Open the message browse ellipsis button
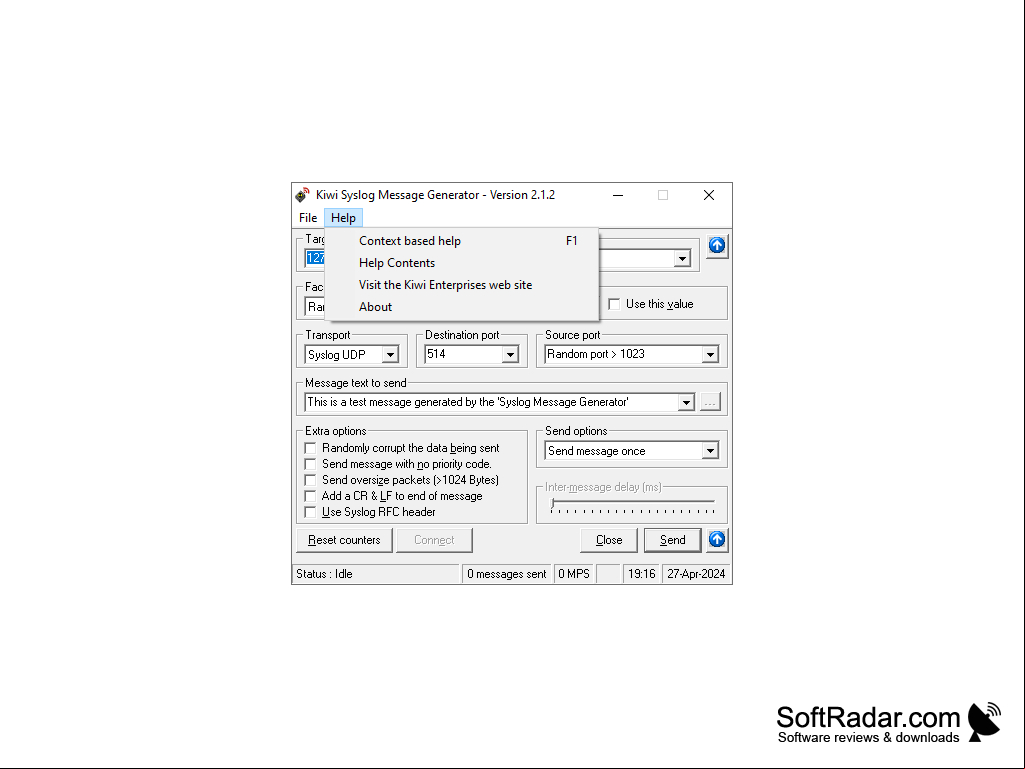Screen dimensions: 1025x769 [710, 402]
